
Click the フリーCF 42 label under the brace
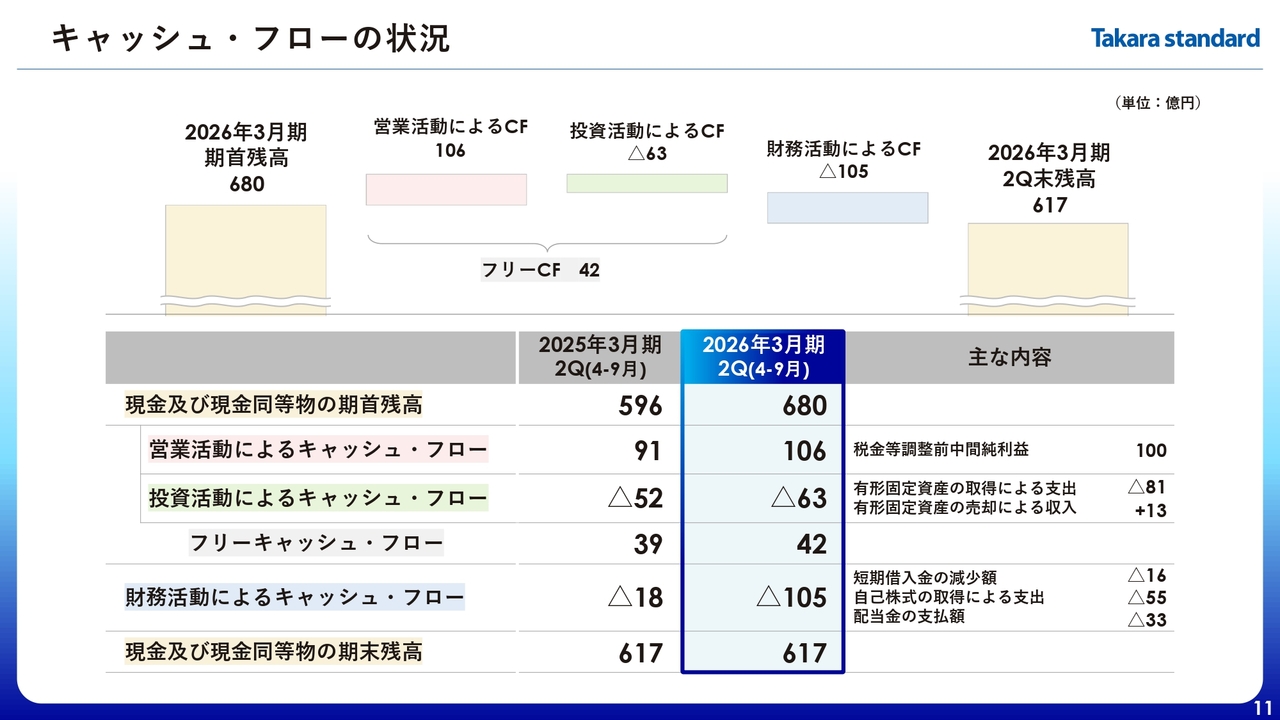click(540, 270)
